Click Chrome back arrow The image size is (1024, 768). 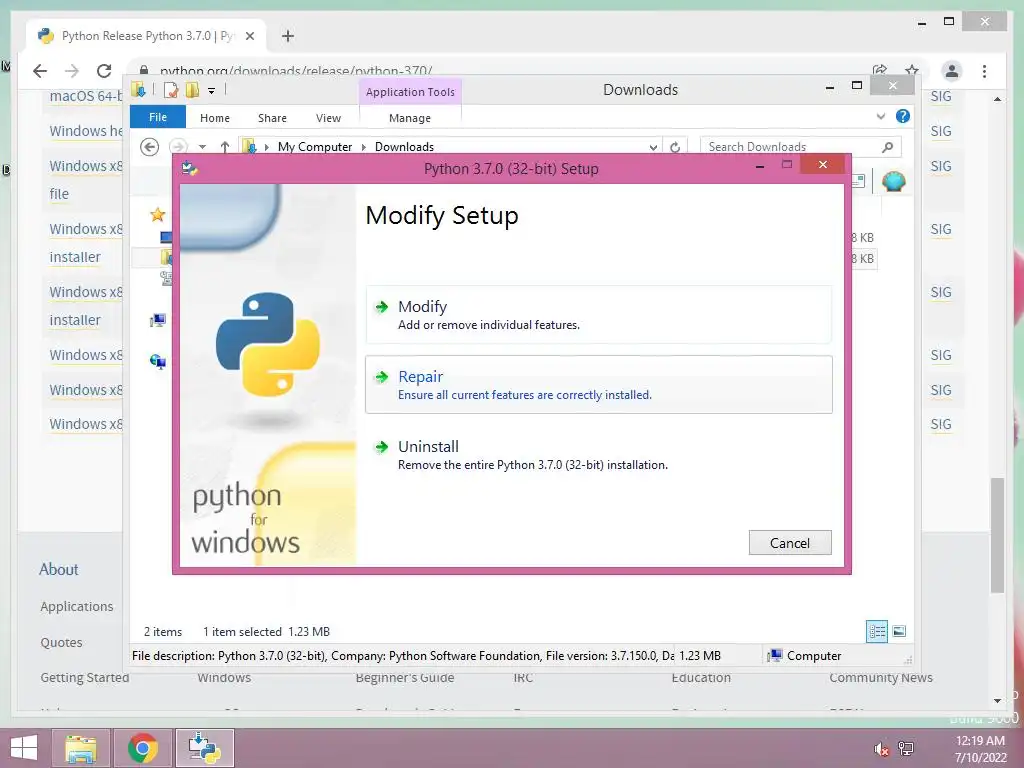[x=40, y=71]
